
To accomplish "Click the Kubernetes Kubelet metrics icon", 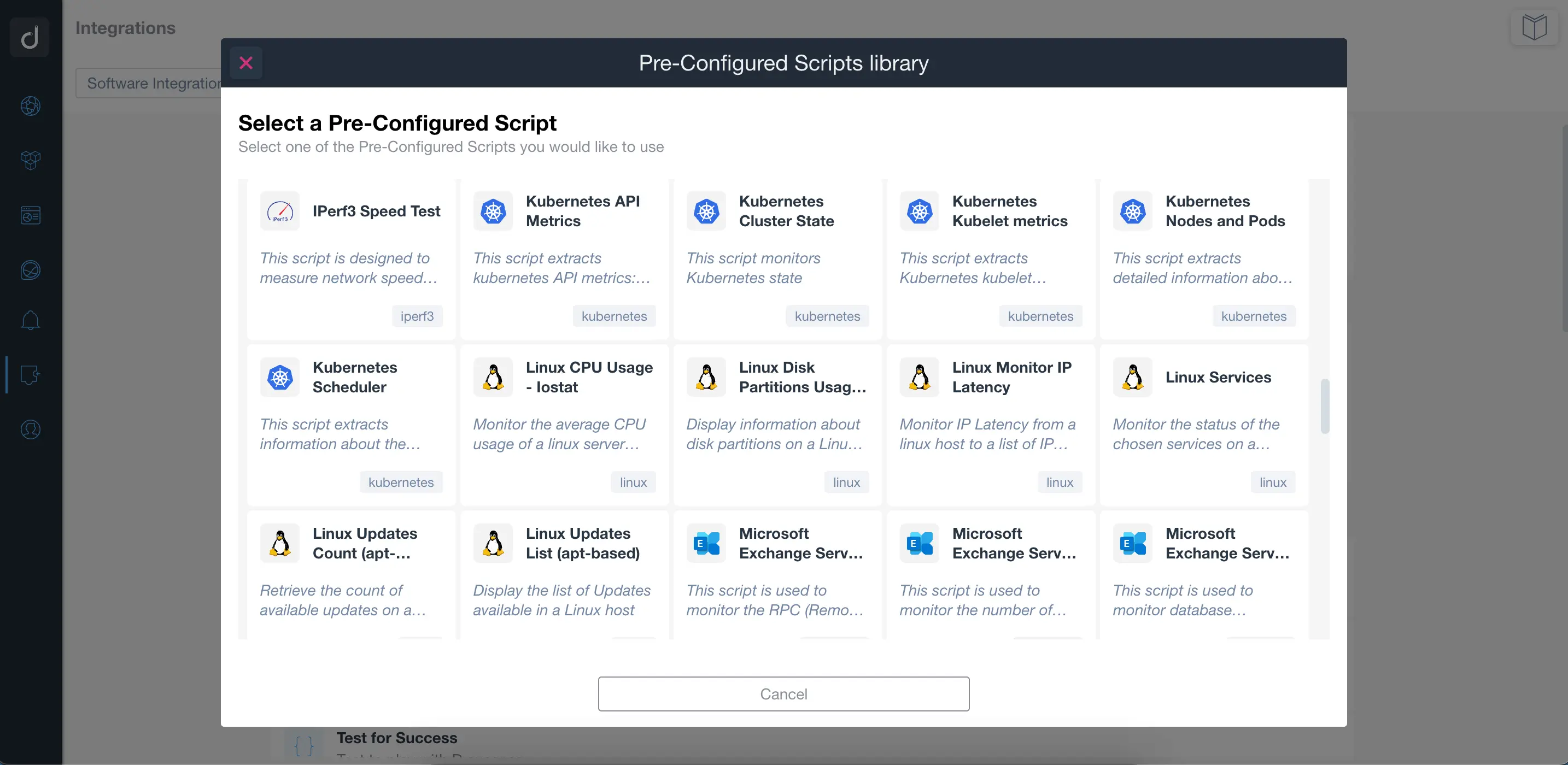I will pos(919,211).
